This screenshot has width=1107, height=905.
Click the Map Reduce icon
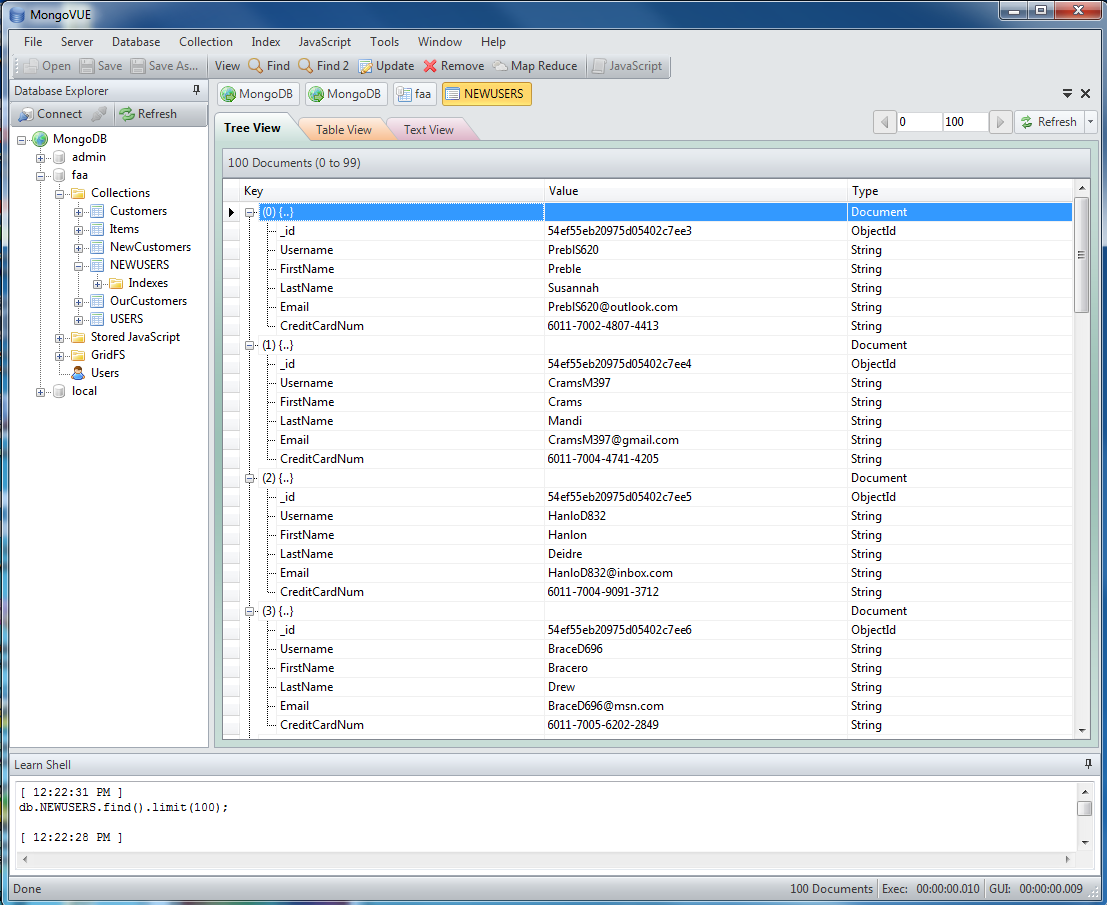(x=500, y=66)
